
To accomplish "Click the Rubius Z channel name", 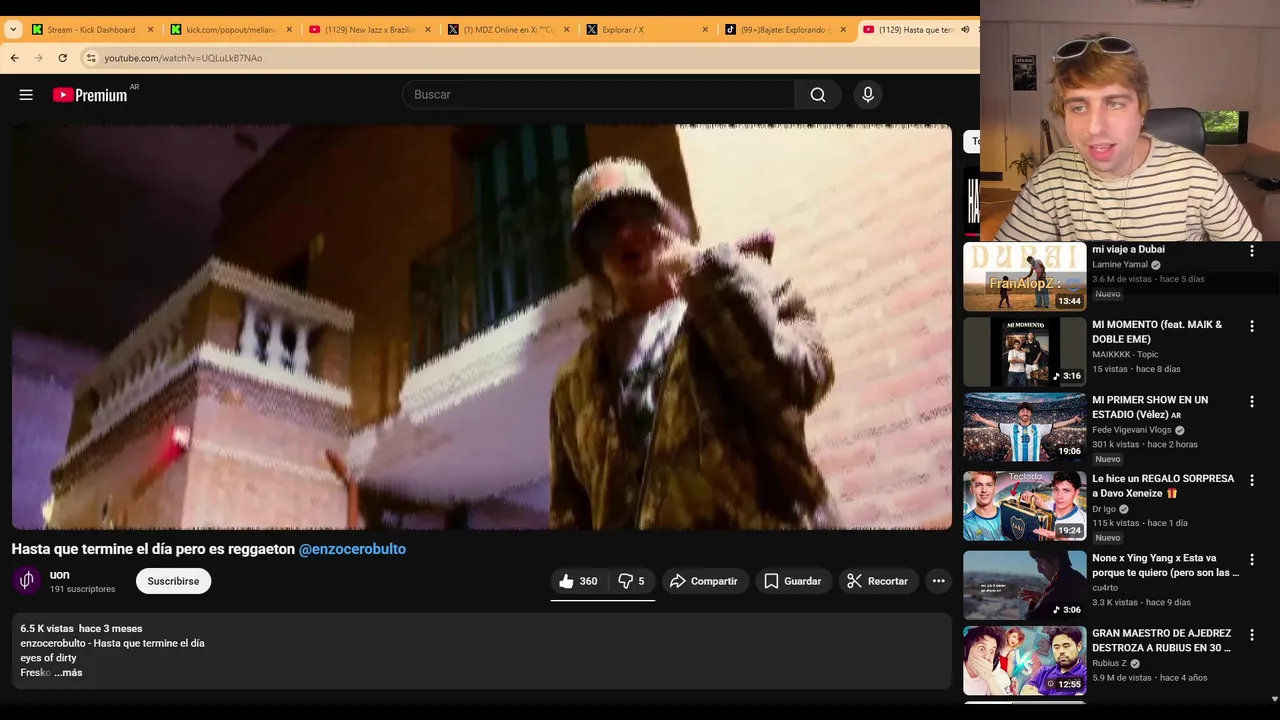I will [x=1109, y=663].
